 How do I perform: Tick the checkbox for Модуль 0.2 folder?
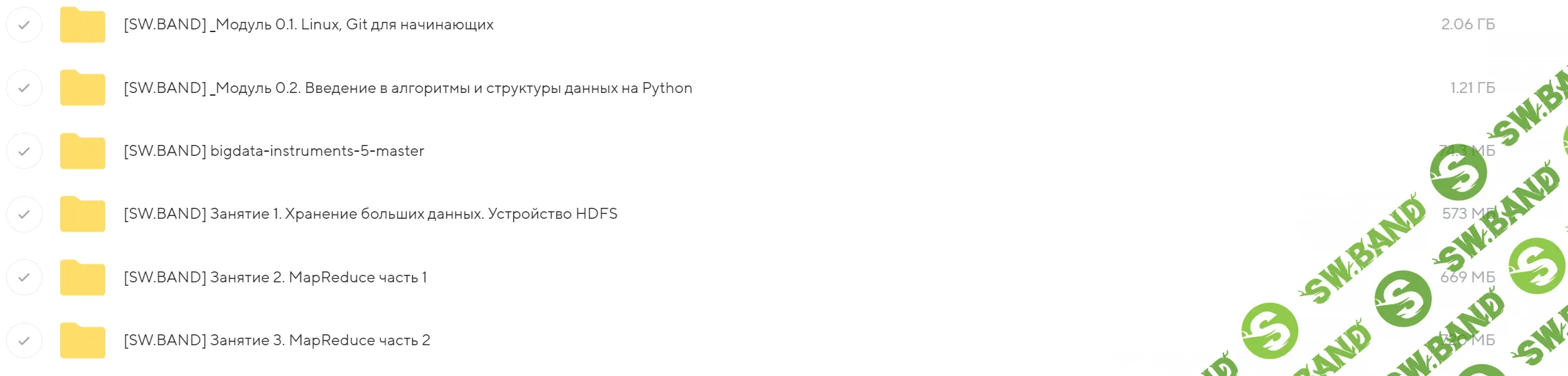(24, 88)
